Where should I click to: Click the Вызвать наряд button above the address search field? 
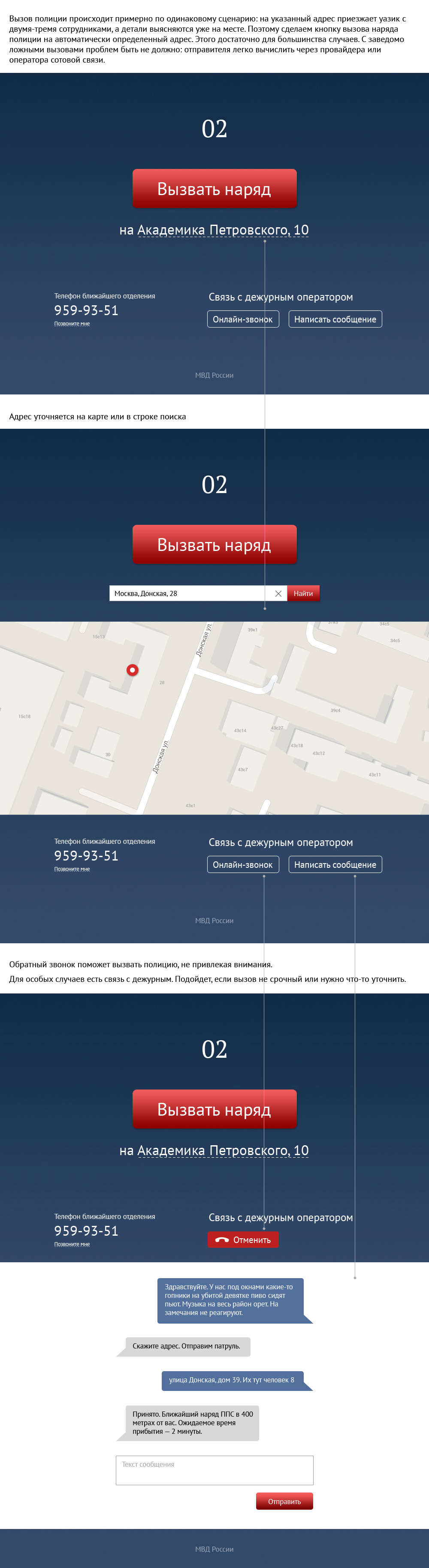pos(214,544)
